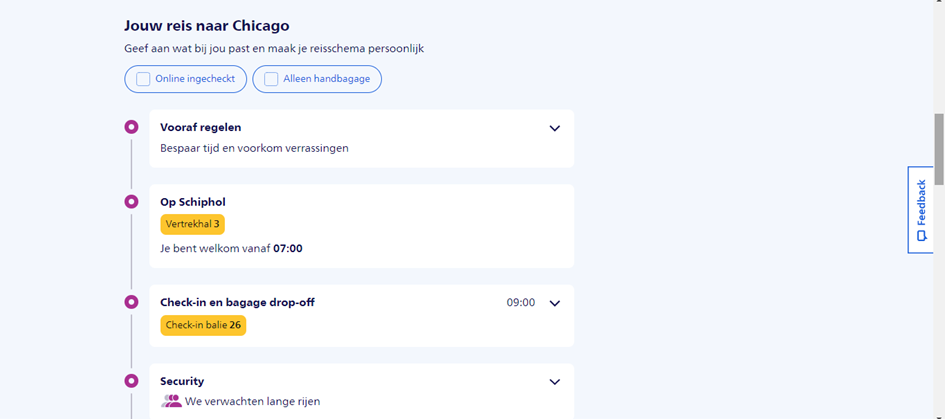
Task: Select the Security heading text
Action: pos(182,381)
